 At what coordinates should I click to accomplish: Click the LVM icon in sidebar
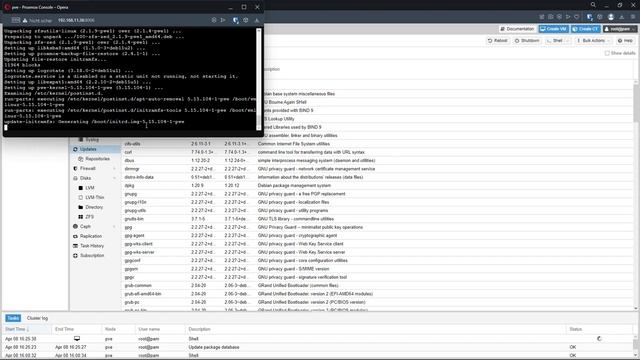[x=80, y=188]
